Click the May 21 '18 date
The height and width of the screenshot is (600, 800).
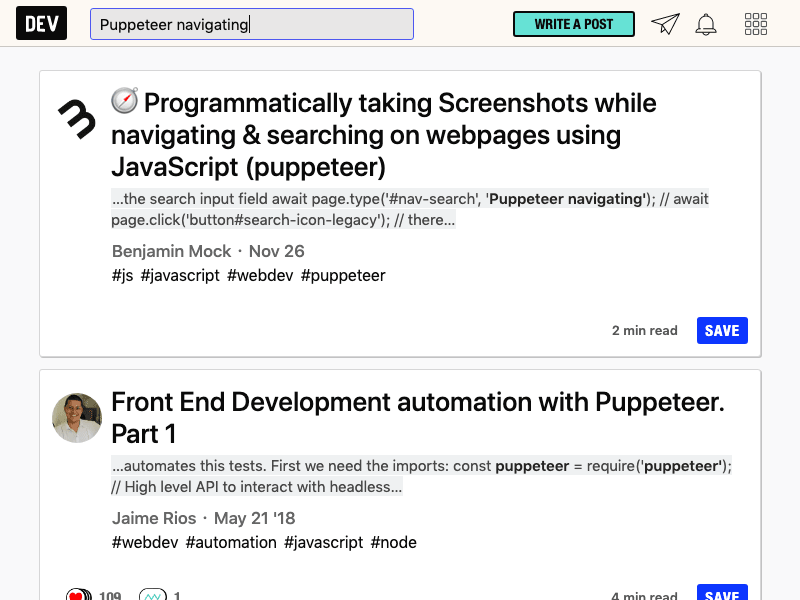[255, 518]
